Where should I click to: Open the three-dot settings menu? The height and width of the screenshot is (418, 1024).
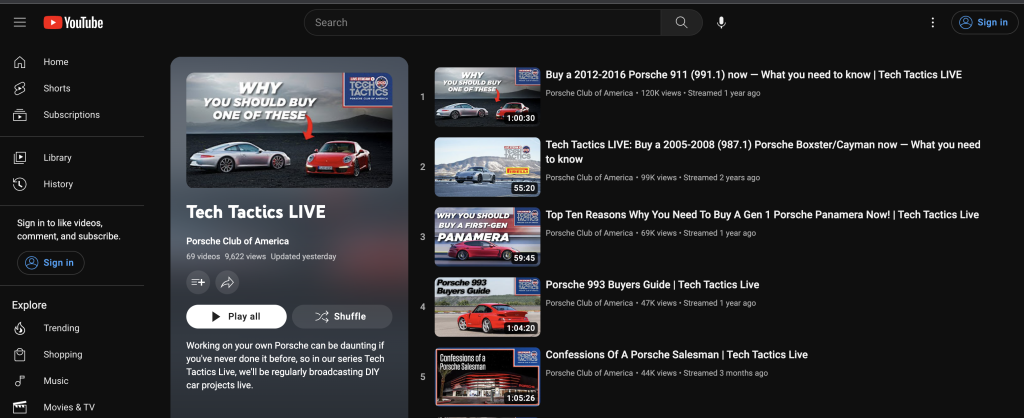[933, 22]
